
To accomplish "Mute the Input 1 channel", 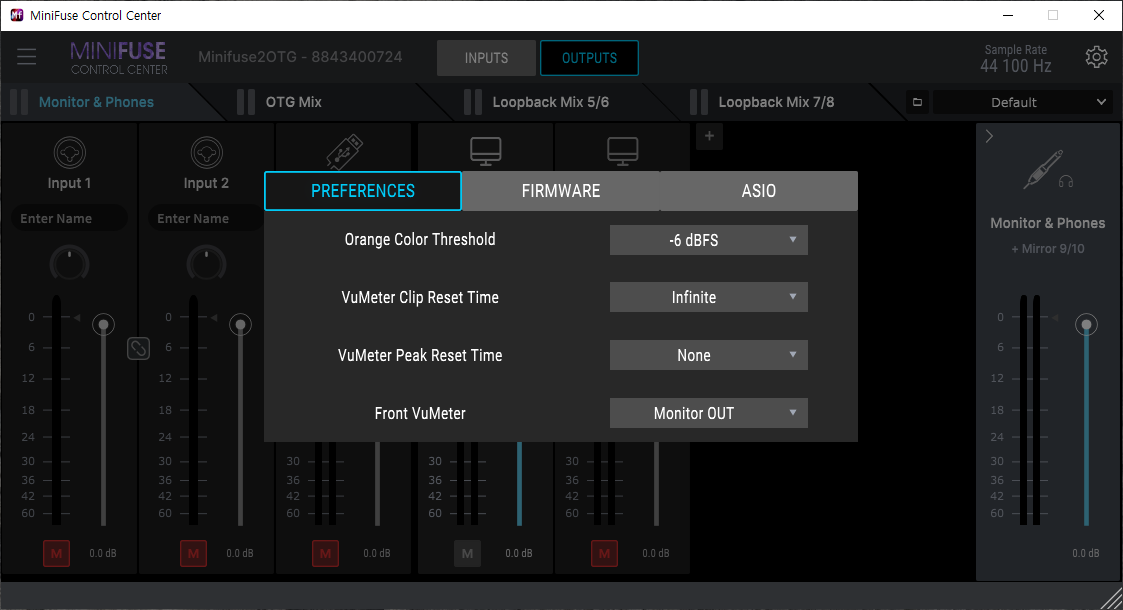I will 57,553.
